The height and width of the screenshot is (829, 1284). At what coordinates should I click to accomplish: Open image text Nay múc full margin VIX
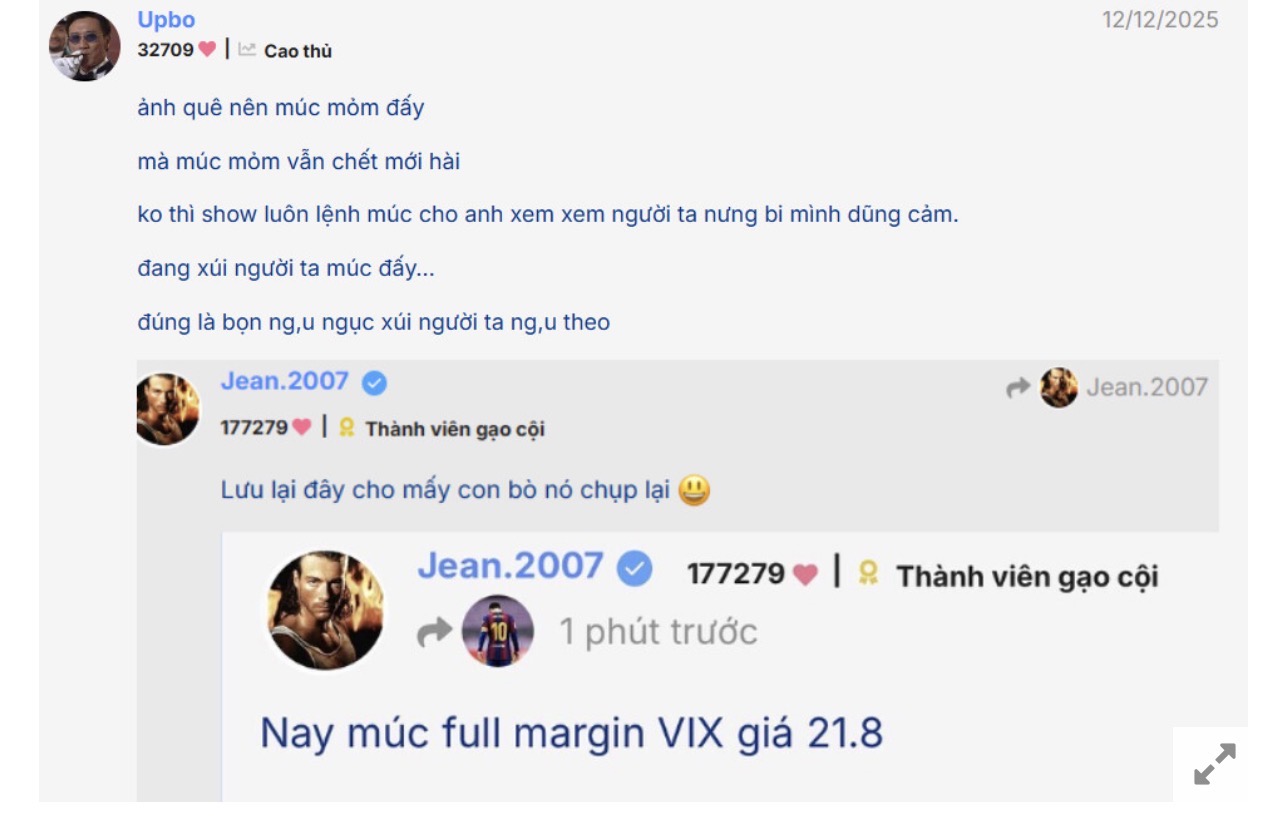coord(572,734)
